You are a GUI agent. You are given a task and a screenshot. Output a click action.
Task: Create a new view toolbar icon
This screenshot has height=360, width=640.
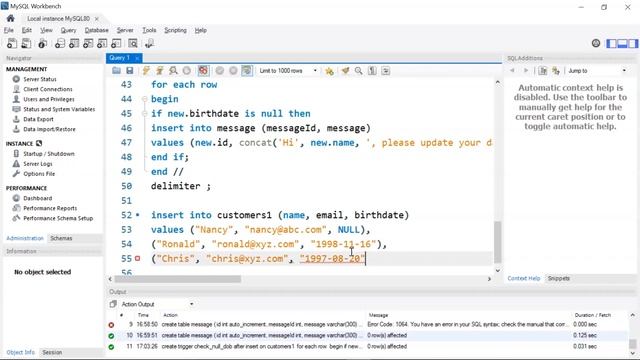pos(88,43)
